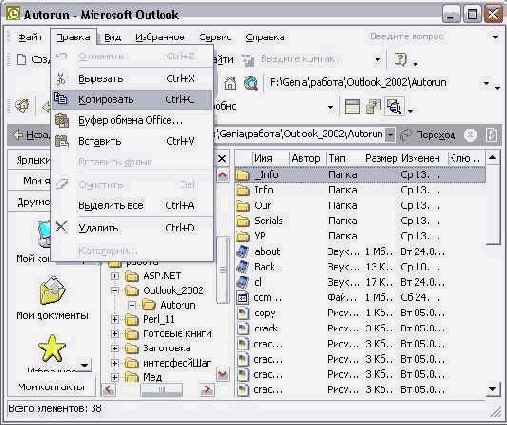Click the Ярлыки Outlook group button
Image resolution: width=507 pixels, height=425 pixels.
click(x=30, y=160)
